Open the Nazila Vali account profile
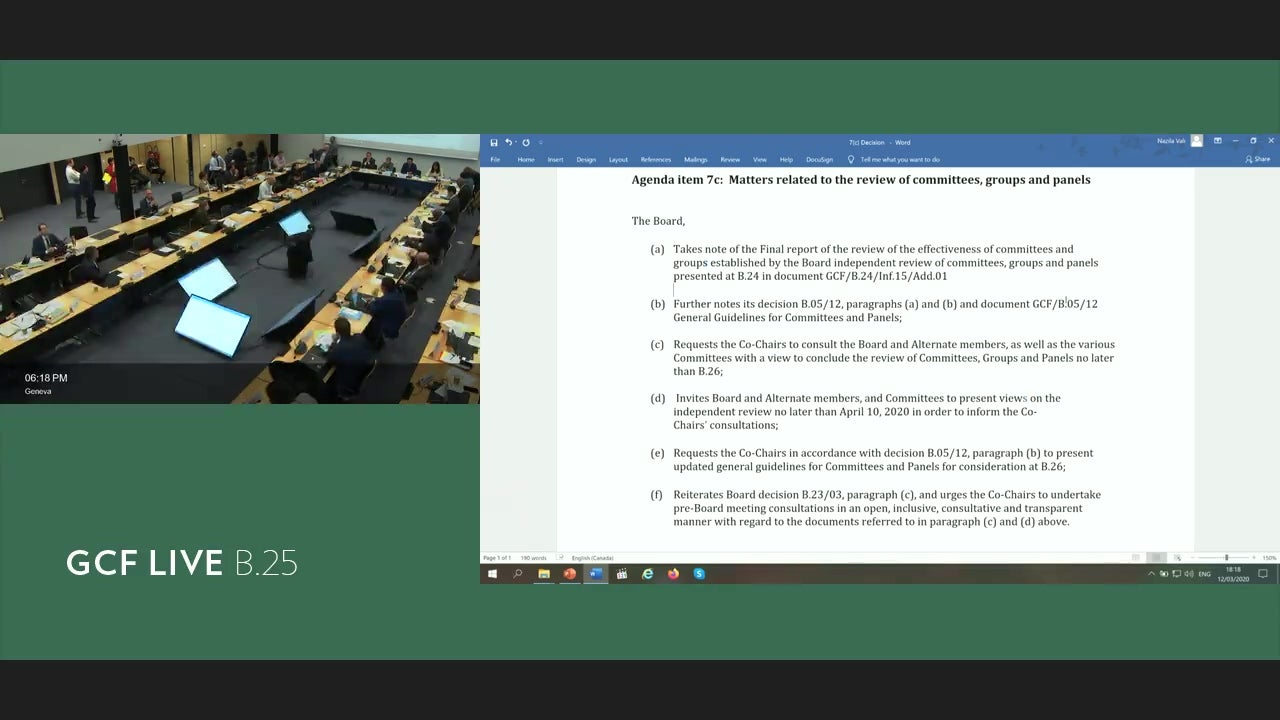Image resolution: width=1280 pixels, height=720 pixels. point(1180,142)
